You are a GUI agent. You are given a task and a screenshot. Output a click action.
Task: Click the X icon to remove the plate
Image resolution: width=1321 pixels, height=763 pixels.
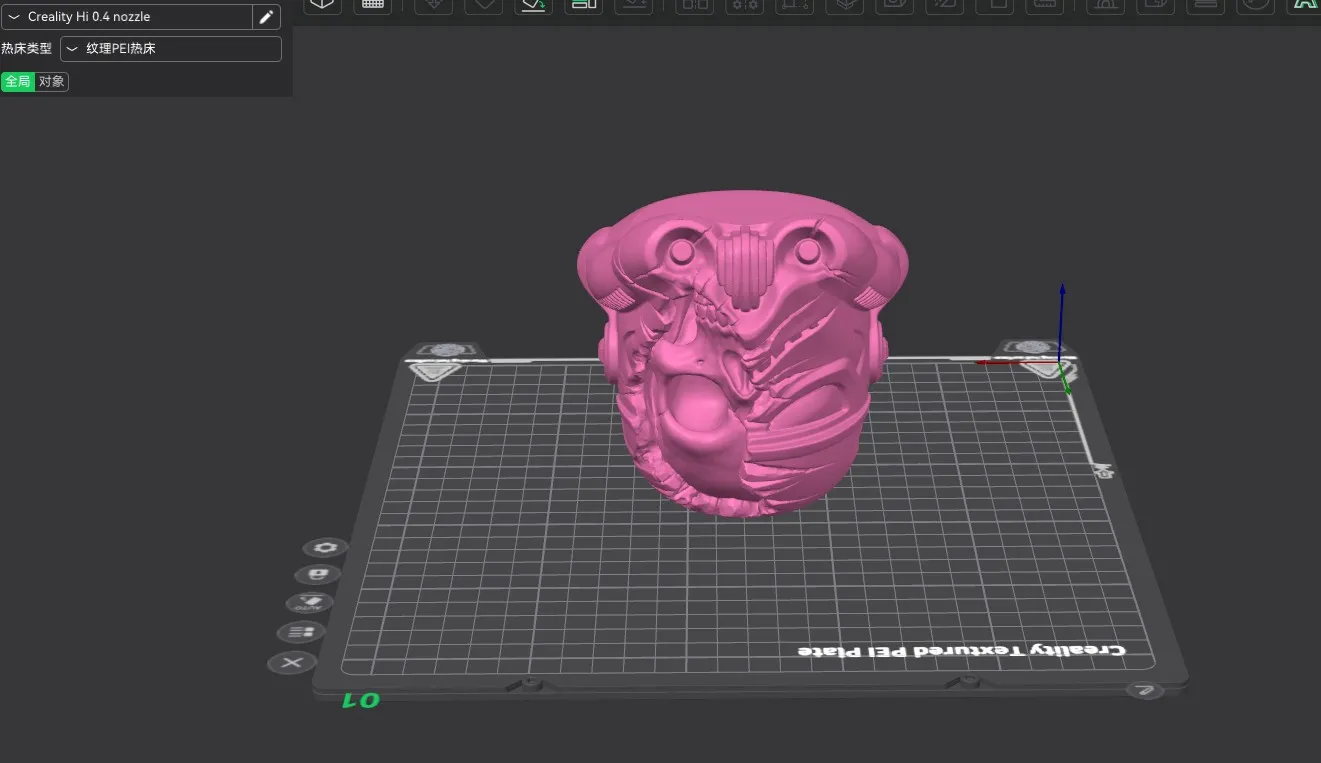292,663
